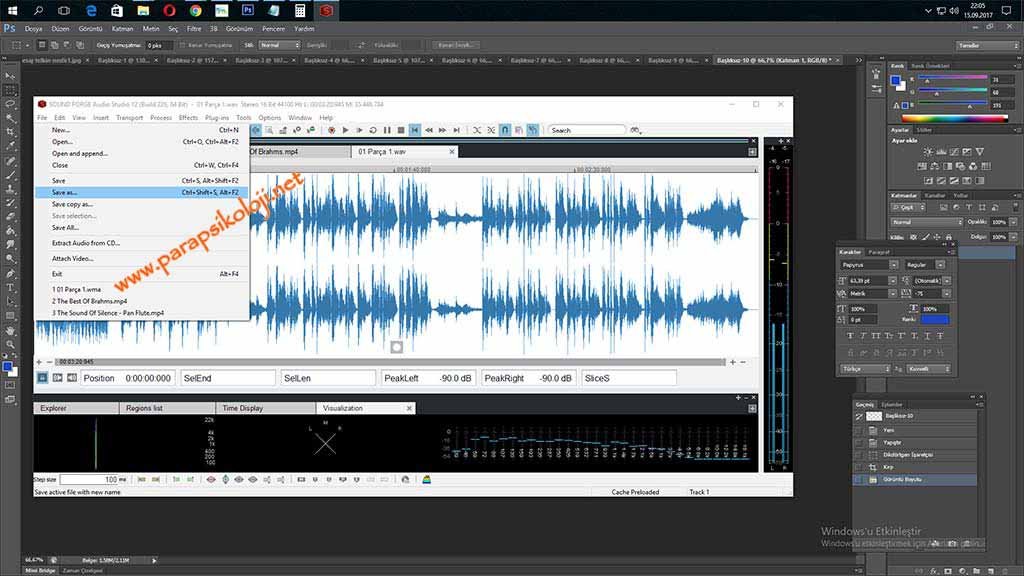Screen dimensions: 1024x576
Task: Select Photoshop Horizontal Type tool
Action: (x=10, y=288)
